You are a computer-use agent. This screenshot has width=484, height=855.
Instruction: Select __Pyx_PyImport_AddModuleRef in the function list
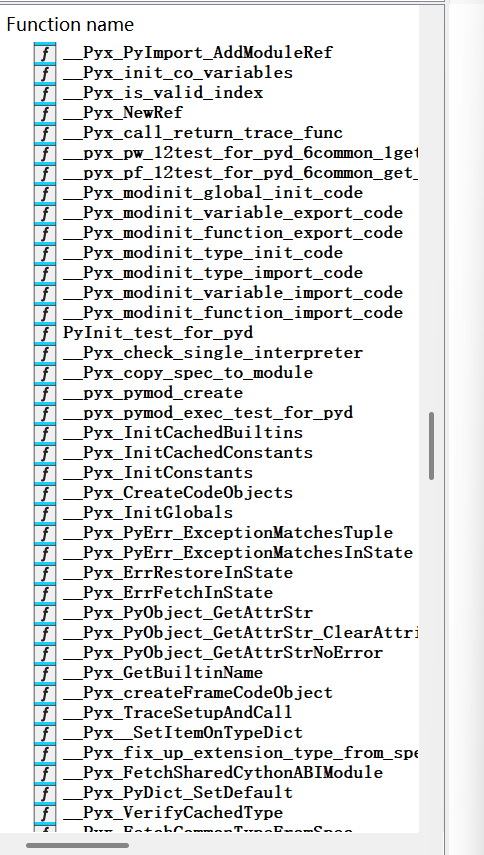pyautogui.click(x=198, y=53)
